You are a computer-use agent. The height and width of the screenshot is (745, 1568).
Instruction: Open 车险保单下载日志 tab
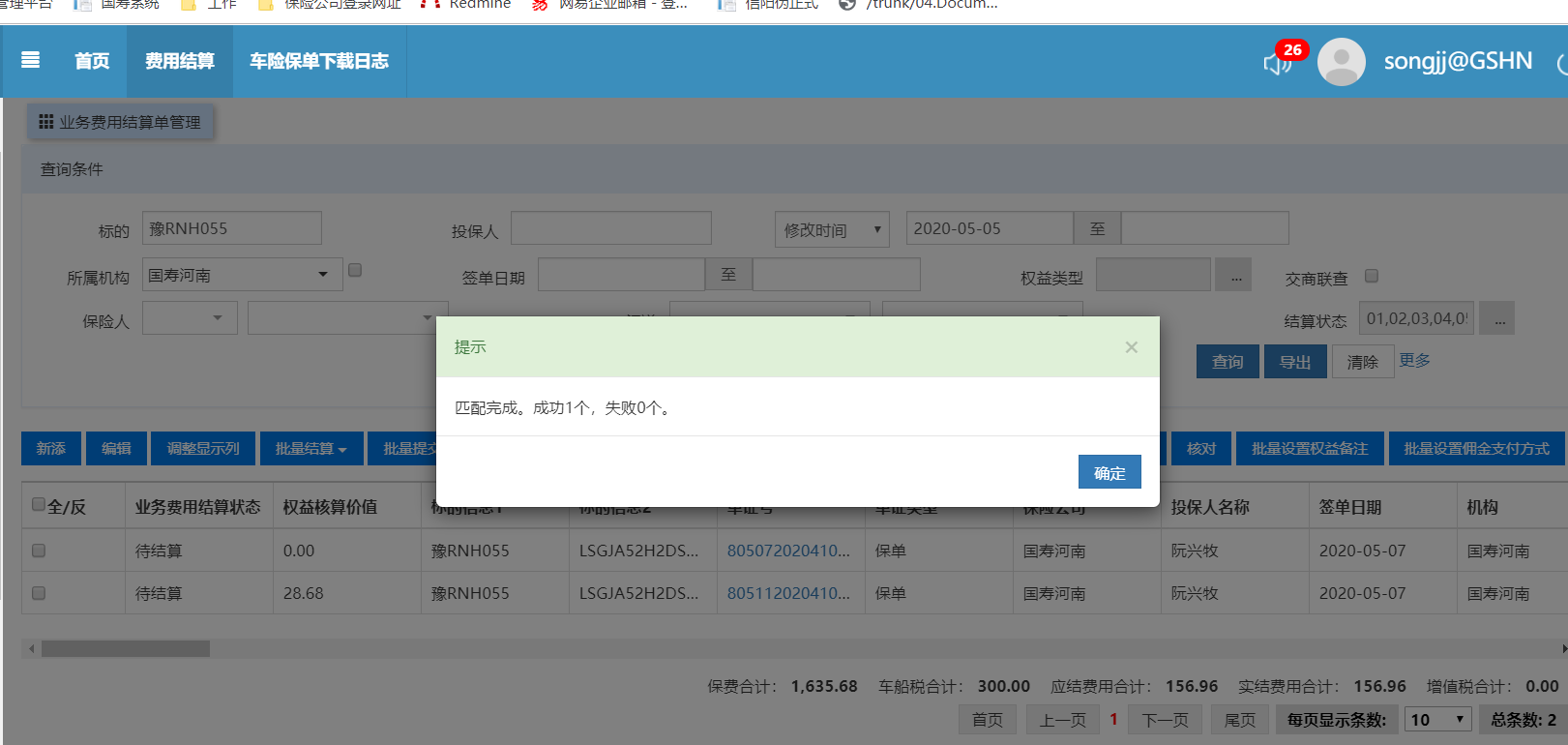[x=319, y=61]
